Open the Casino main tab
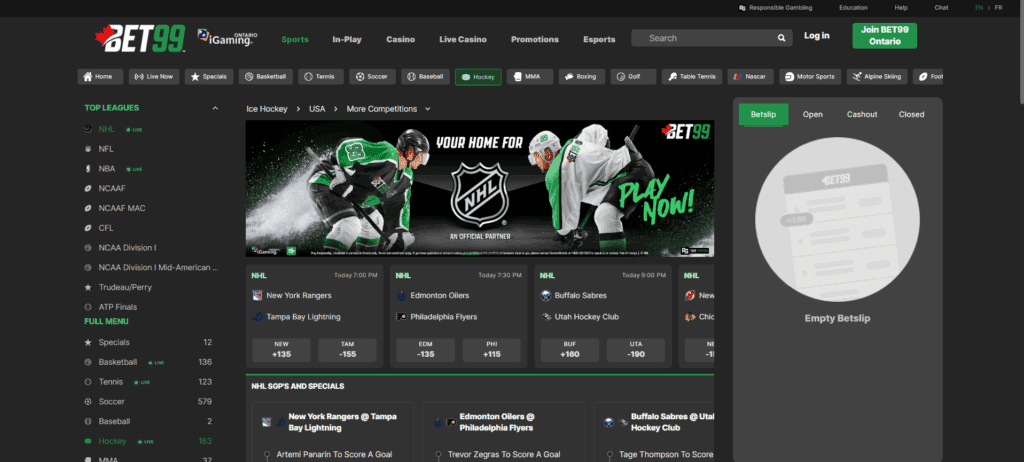This screenshot has width=1024, height=462. [x=400, y=39]
